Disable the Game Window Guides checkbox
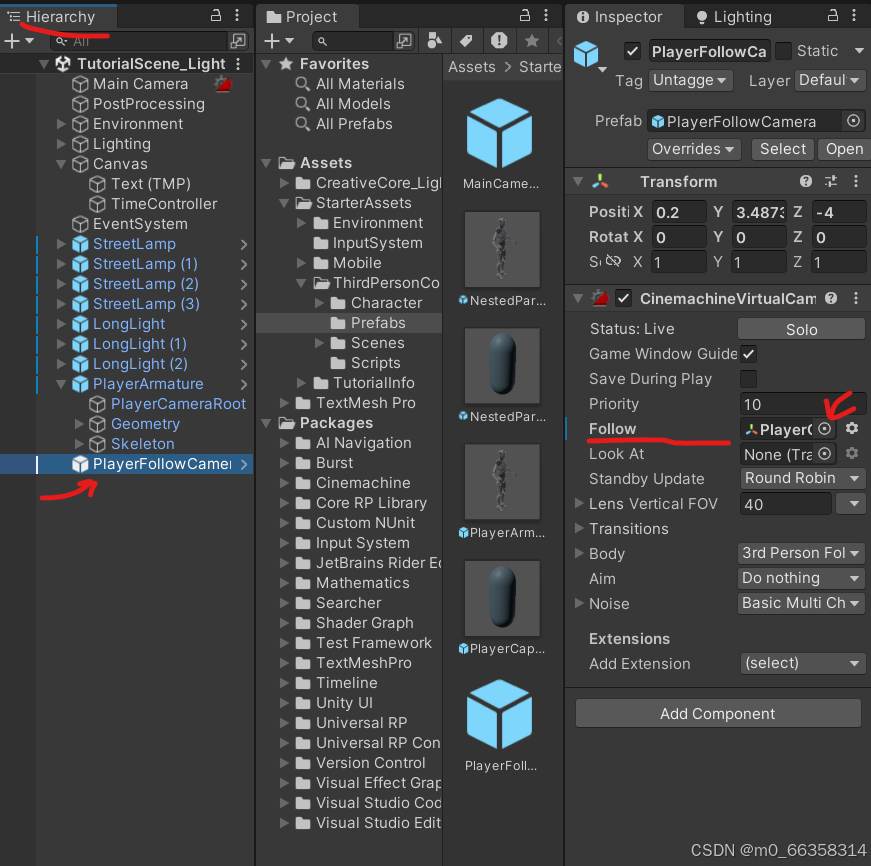Viewport: 871px width, 866px height. click(x=748, y=354)
